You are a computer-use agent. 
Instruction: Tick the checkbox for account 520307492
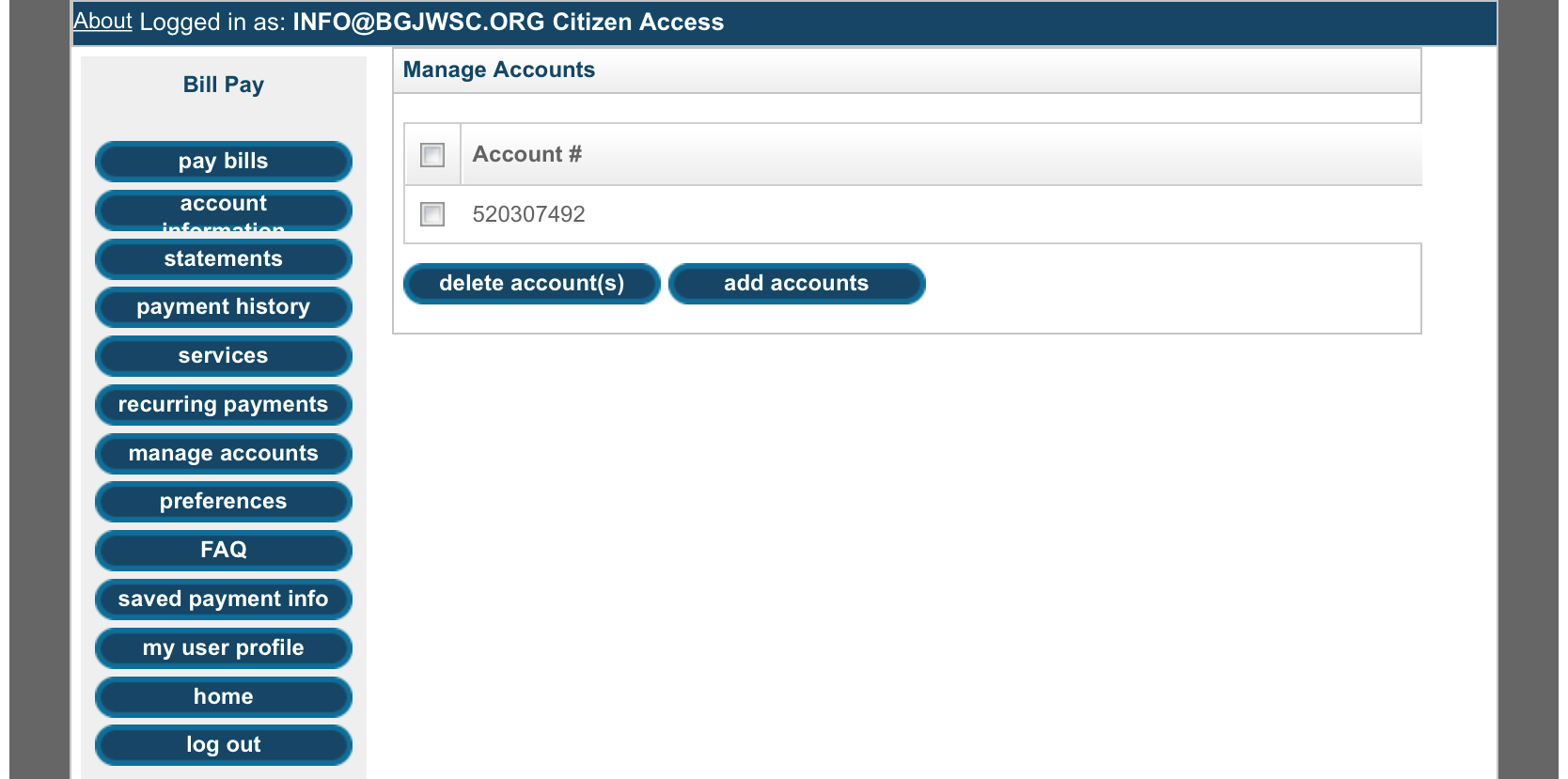pos(432,214)
